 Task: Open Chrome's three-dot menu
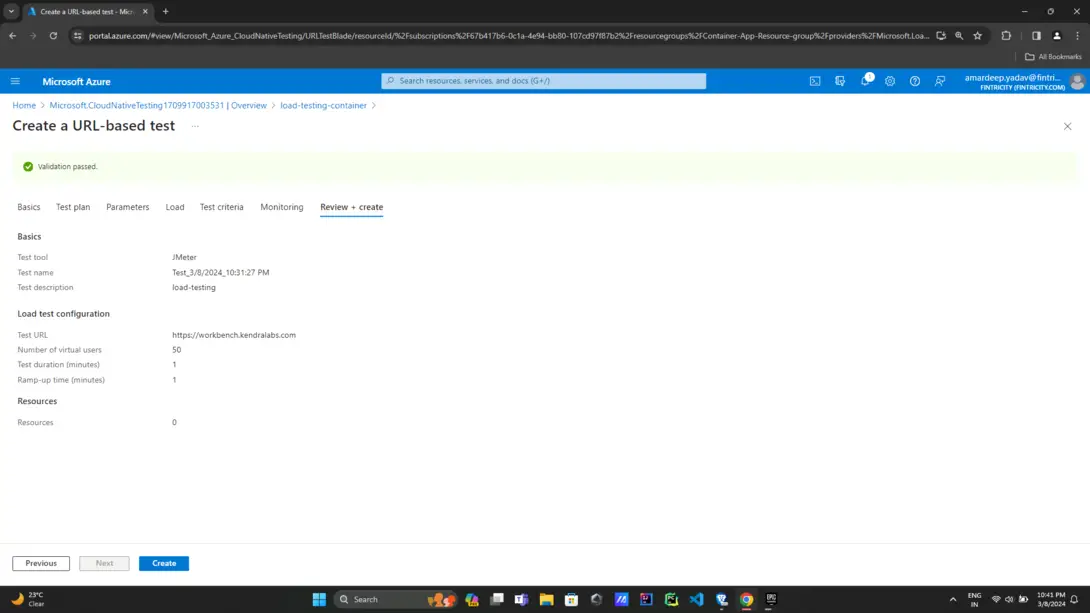coord(1077,36)
